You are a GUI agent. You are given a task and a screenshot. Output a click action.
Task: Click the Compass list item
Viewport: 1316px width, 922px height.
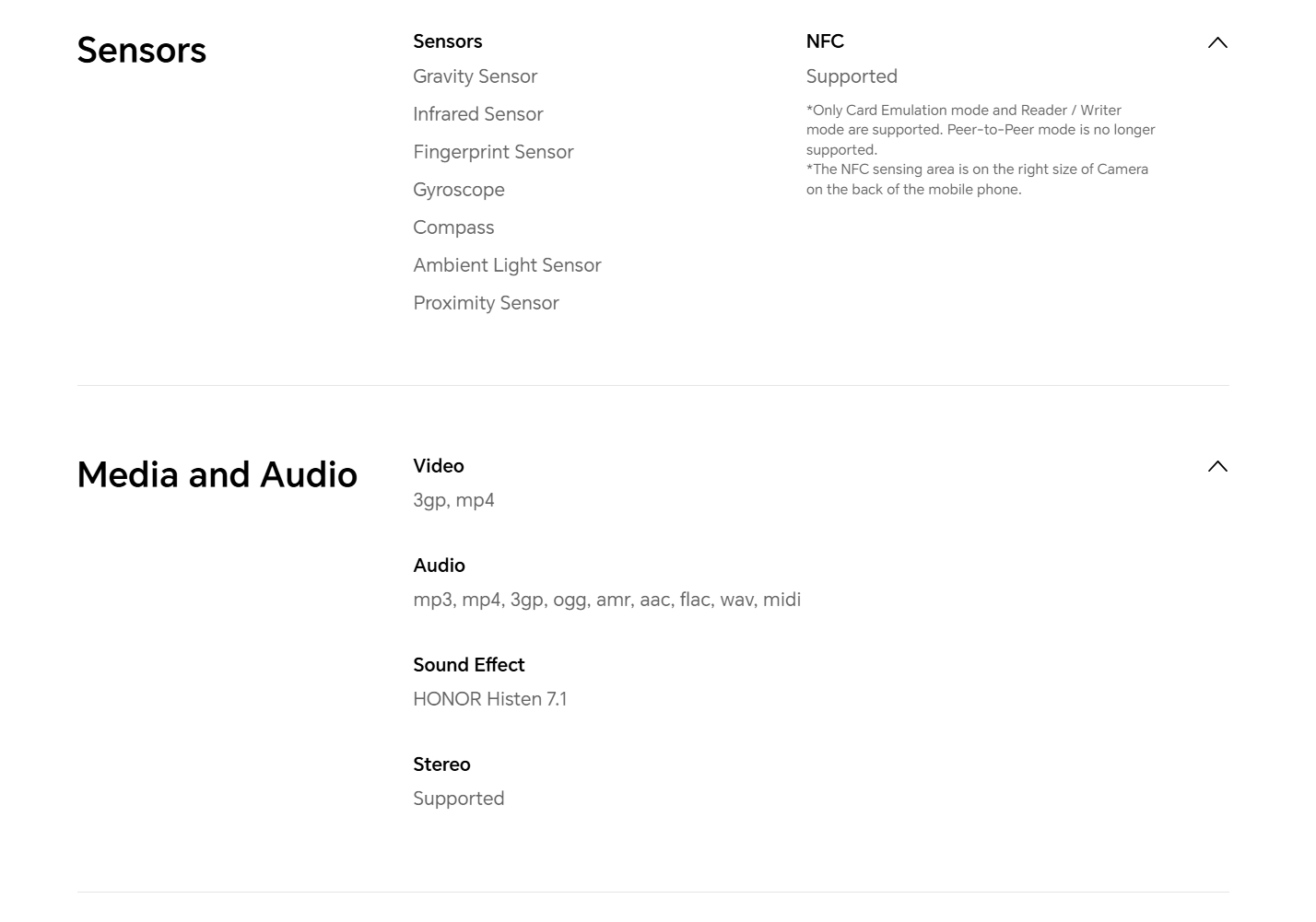point(453,228)
